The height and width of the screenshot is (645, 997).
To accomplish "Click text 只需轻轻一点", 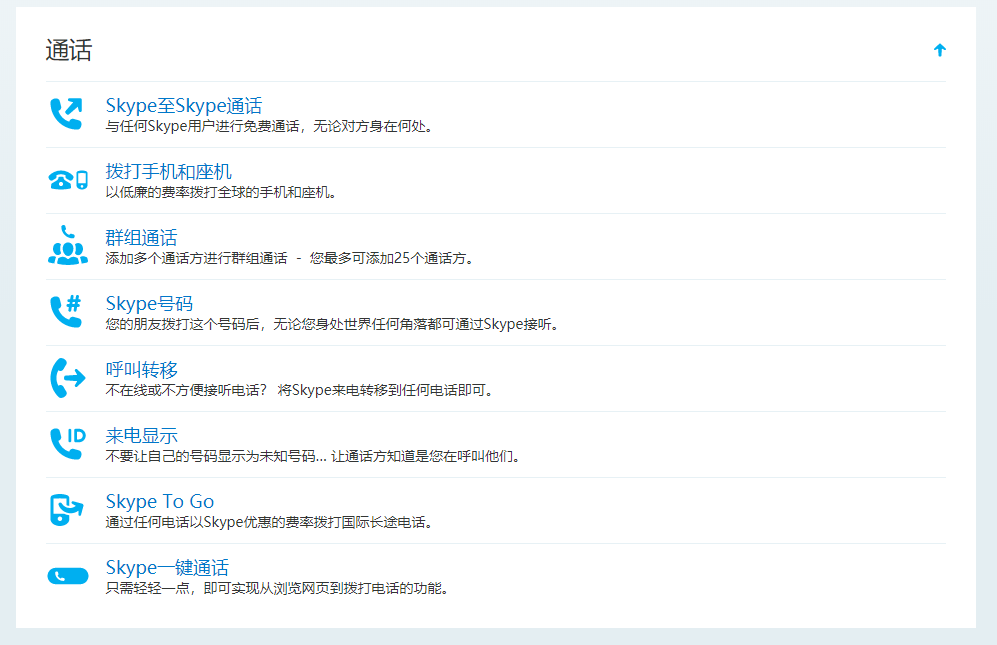I will click(148, 588).
